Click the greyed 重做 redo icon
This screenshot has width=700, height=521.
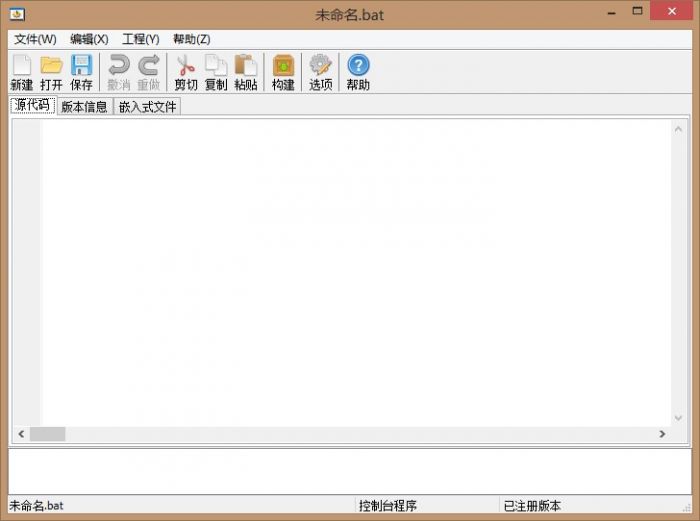[149, 72]
